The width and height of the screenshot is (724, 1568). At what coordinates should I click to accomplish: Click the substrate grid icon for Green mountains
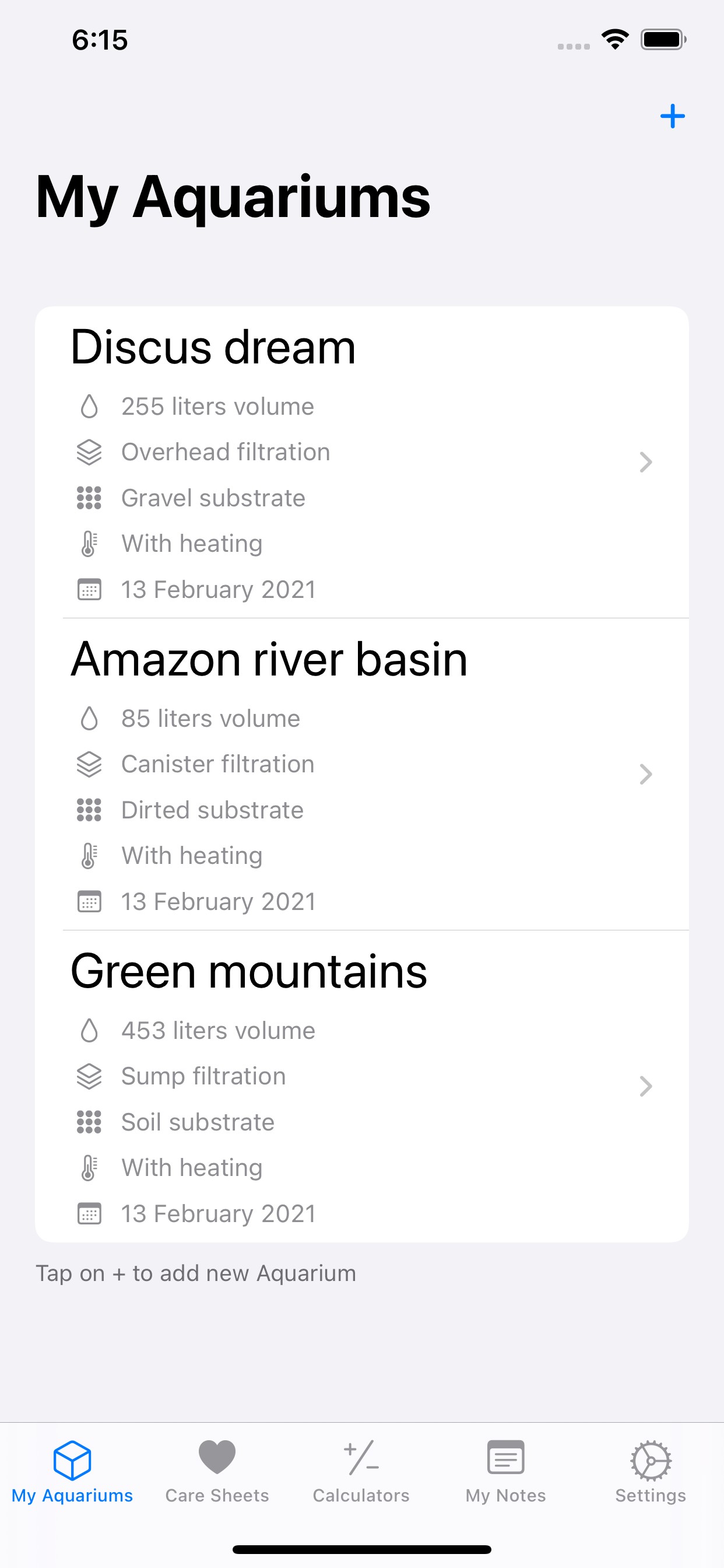[89, 1122]
